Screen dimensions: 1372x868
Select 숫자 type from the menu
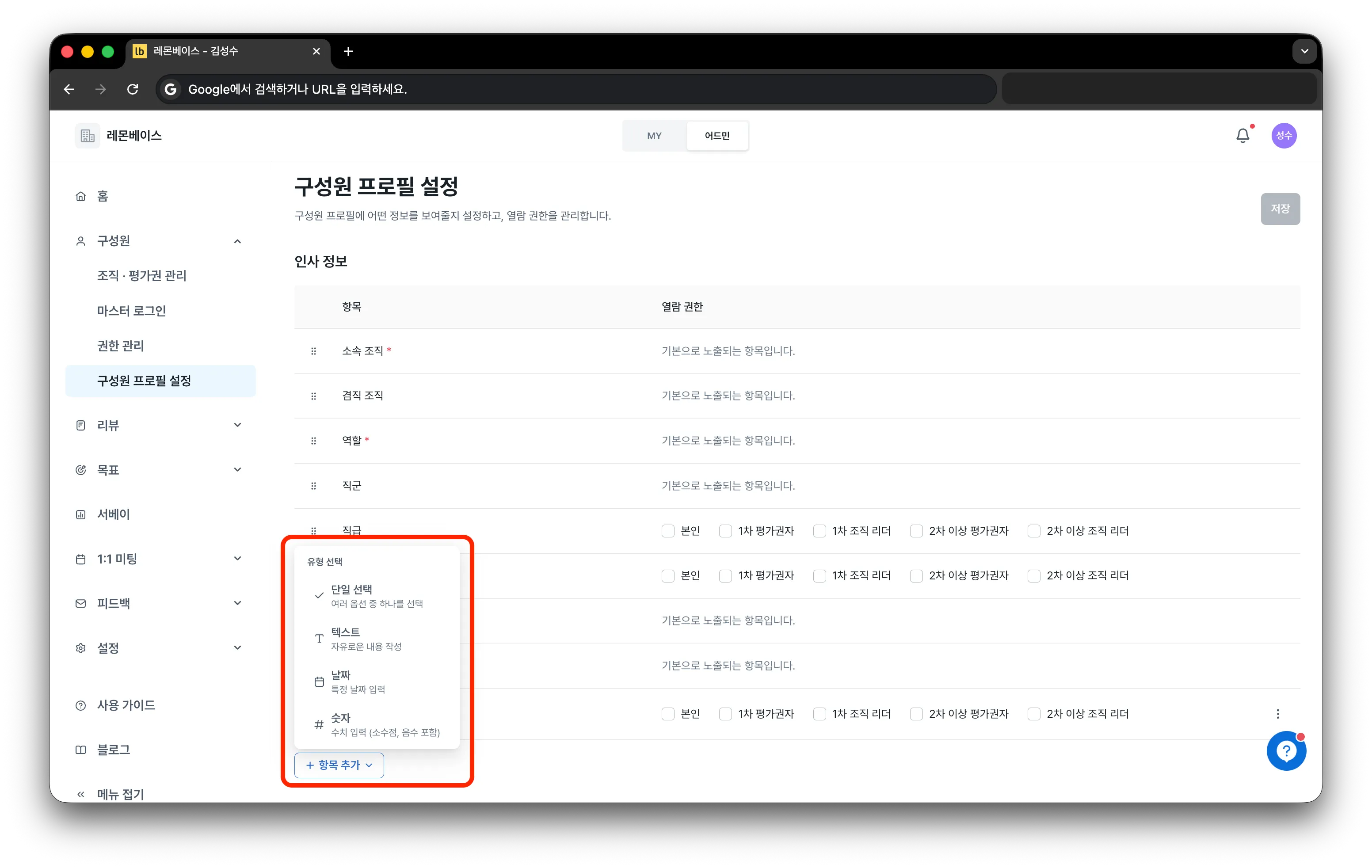(377, 724)
